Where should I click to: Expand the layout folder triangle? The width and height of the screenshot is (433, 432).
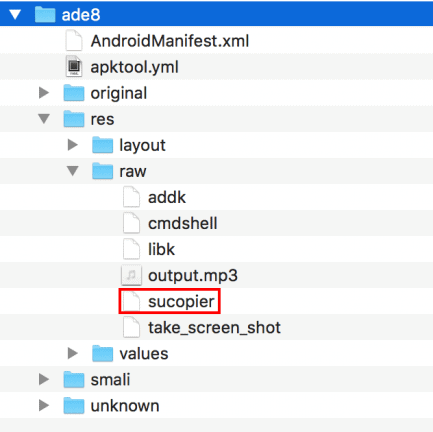(x=73, y=145)
